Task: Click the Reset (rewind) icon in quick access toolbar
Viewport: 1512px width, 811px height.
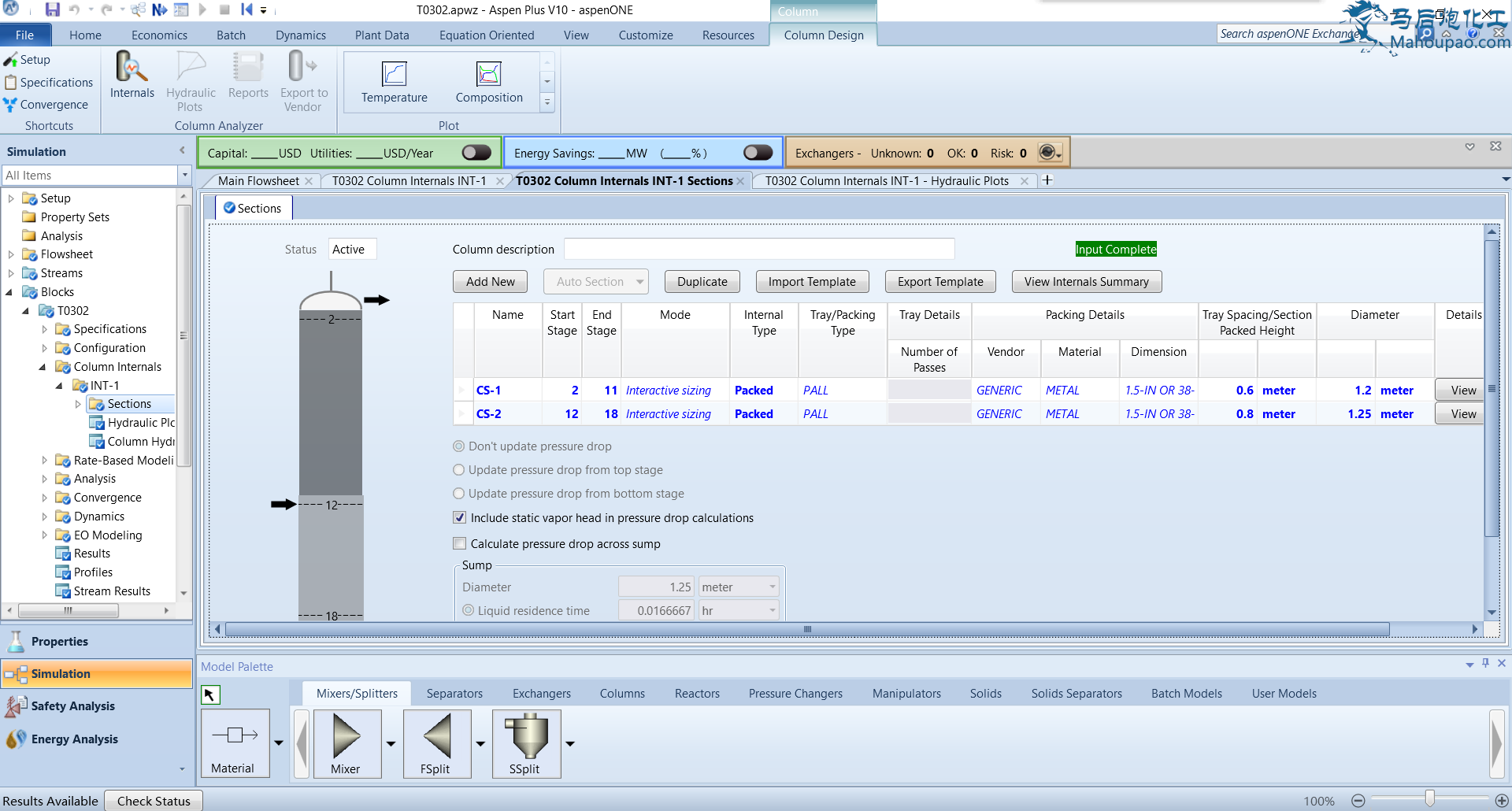Action: 246,10
